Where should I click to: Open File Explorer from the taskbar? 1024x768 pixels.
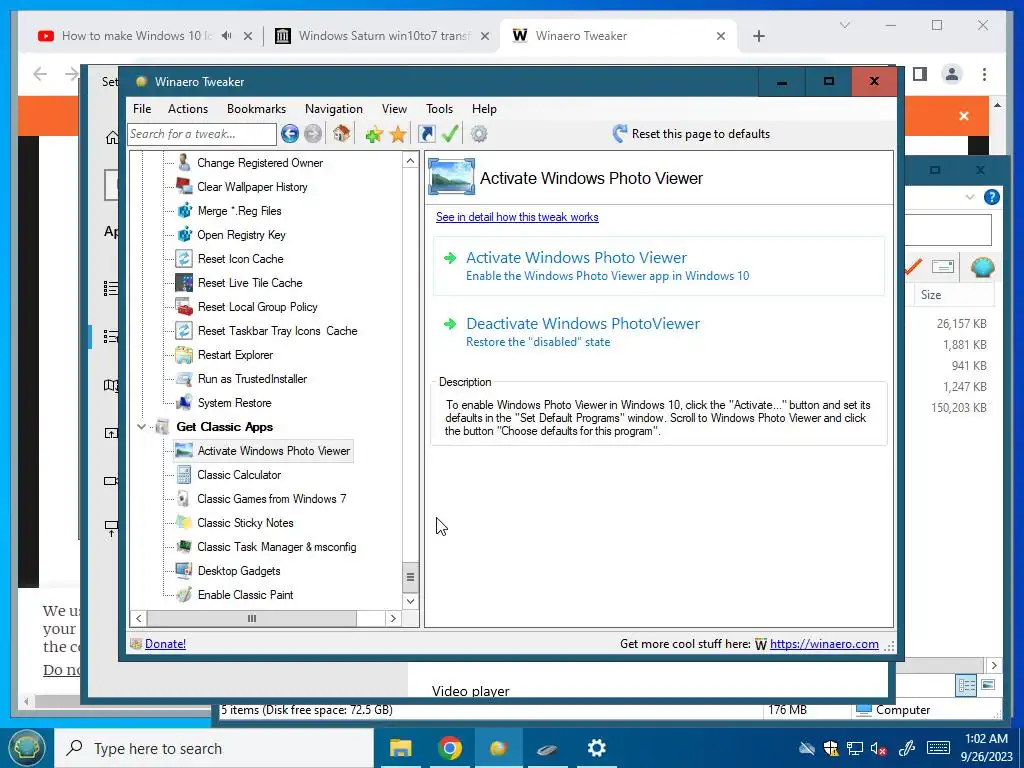tap(400, 748)
